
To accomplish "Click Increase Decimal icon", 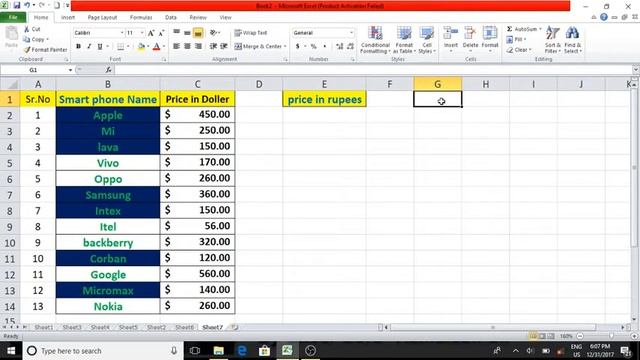I will (x=340, y=47).
